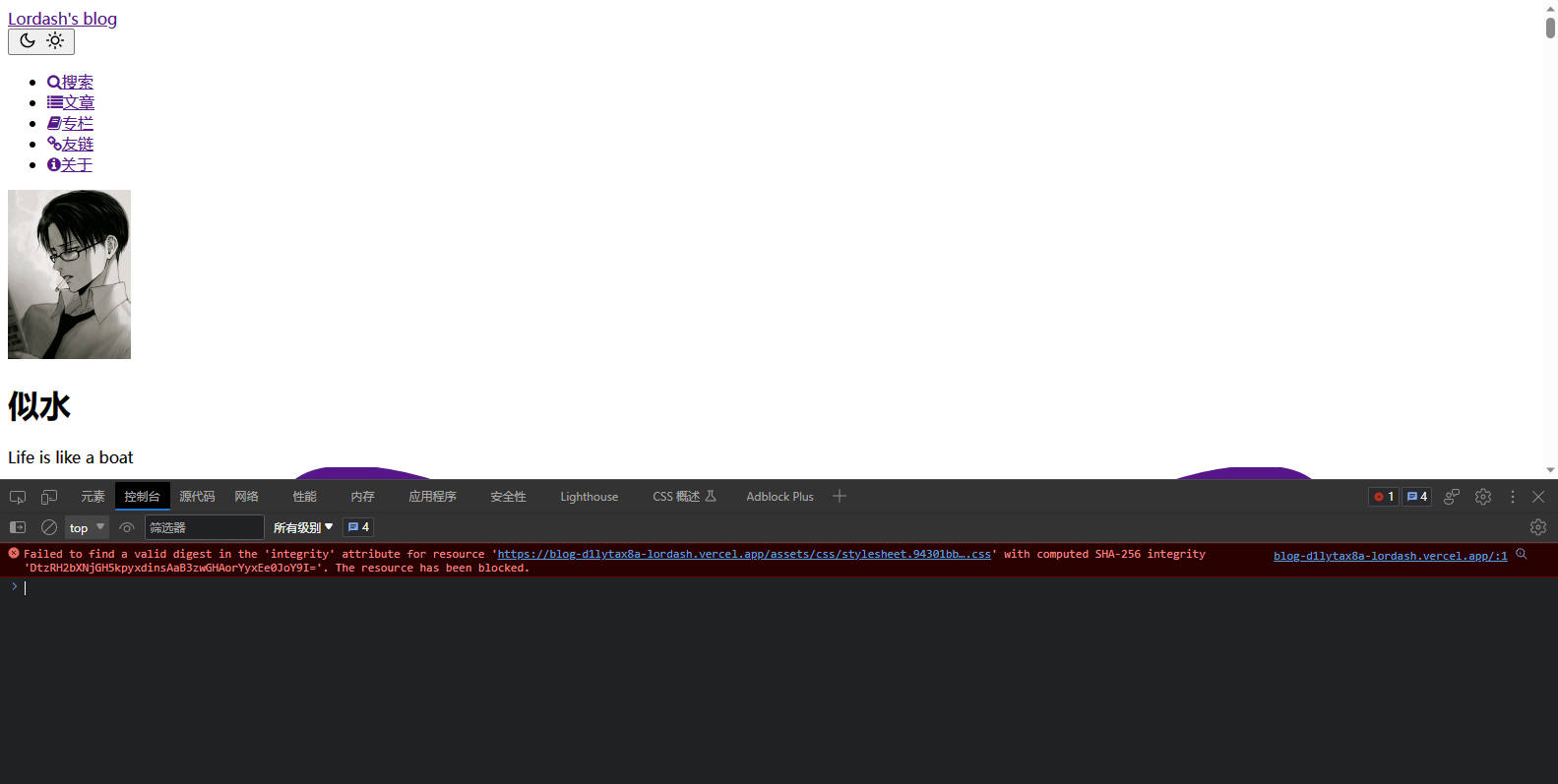Expand the 所有级别 log level dropdown
Screen dimensions: 1558x784
point(303,528)
